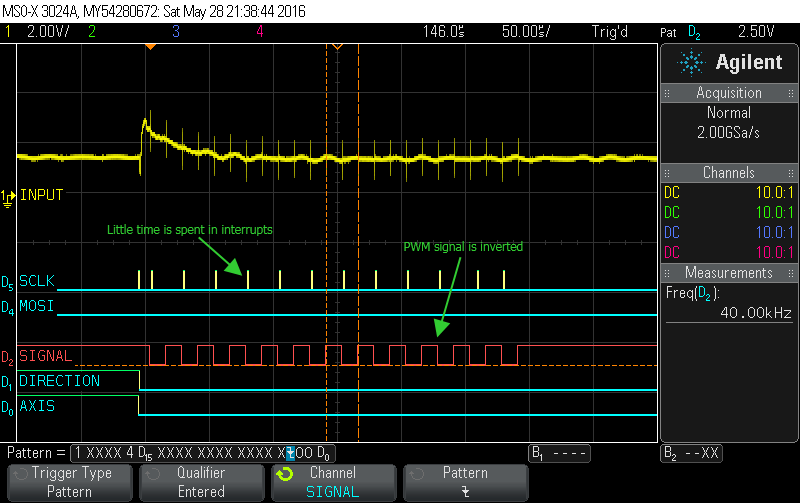Image resolution: width=800 pixels, height=503 pixels.
Task: Click the D2 trigger source indicator at top
Action: pos(693,32)
